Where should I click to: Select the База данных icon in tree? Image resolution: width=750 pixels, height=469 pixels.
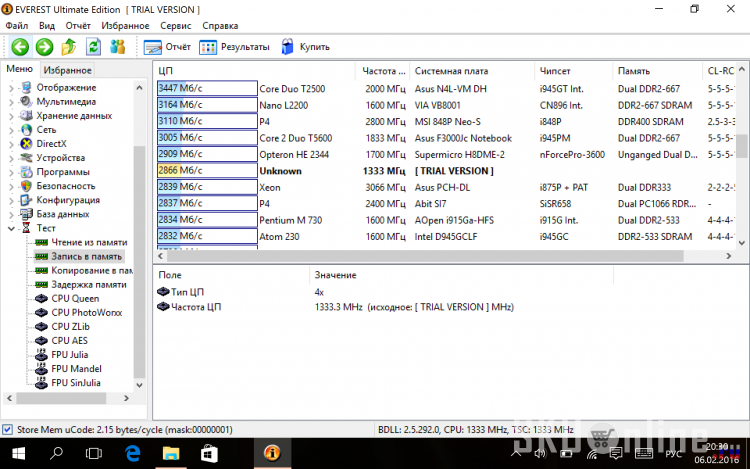[26, 214]
